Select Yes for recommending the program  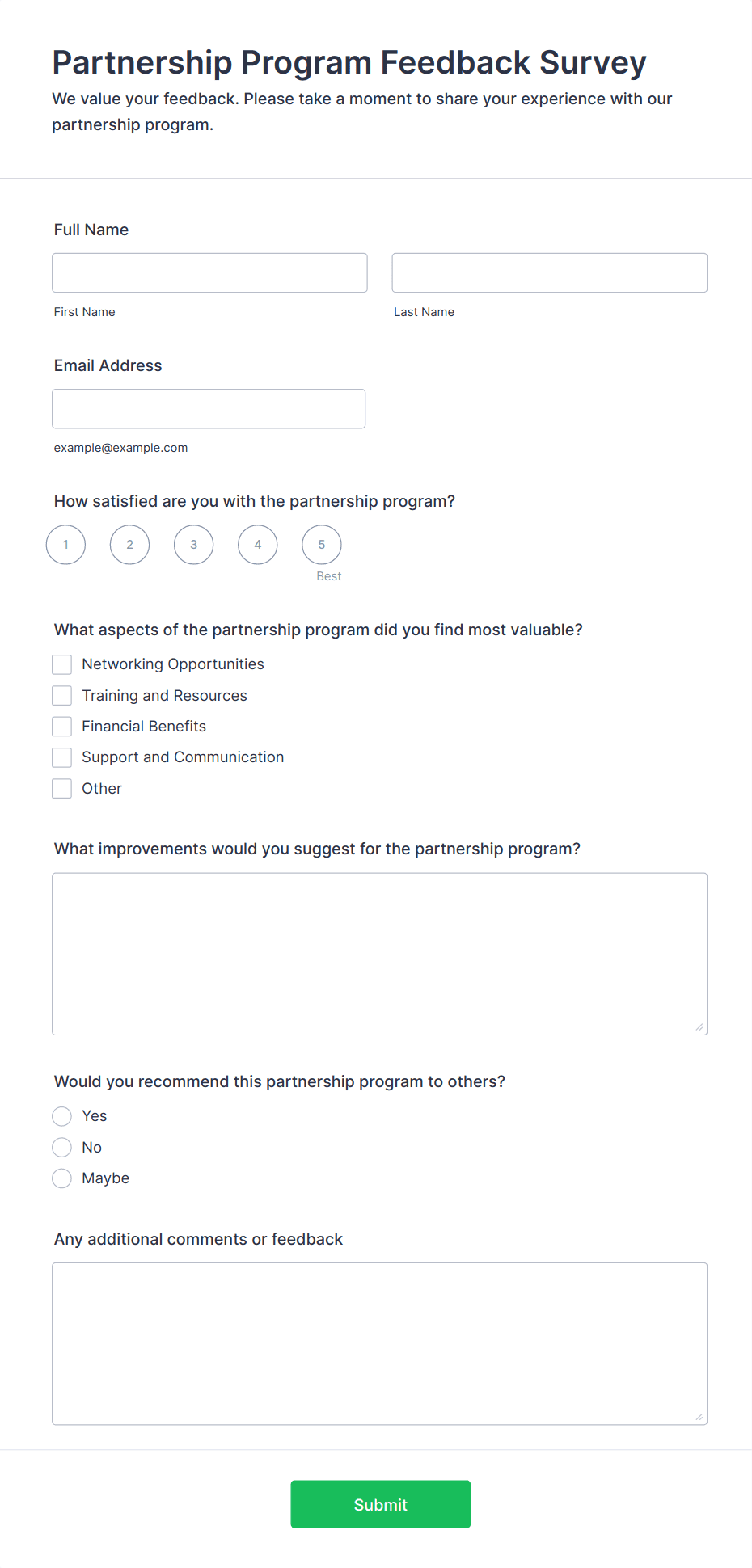coord(62,1116)
